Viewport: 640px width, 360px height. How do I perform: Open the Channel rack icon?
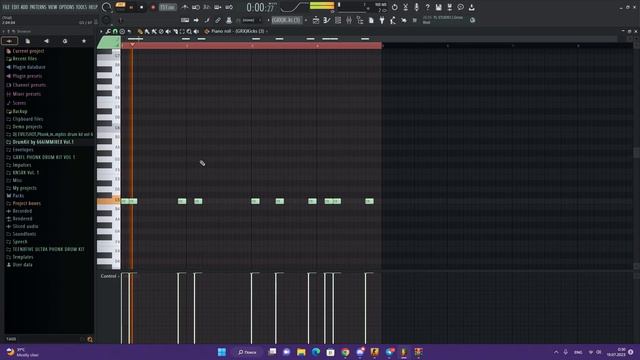[338, 20]
